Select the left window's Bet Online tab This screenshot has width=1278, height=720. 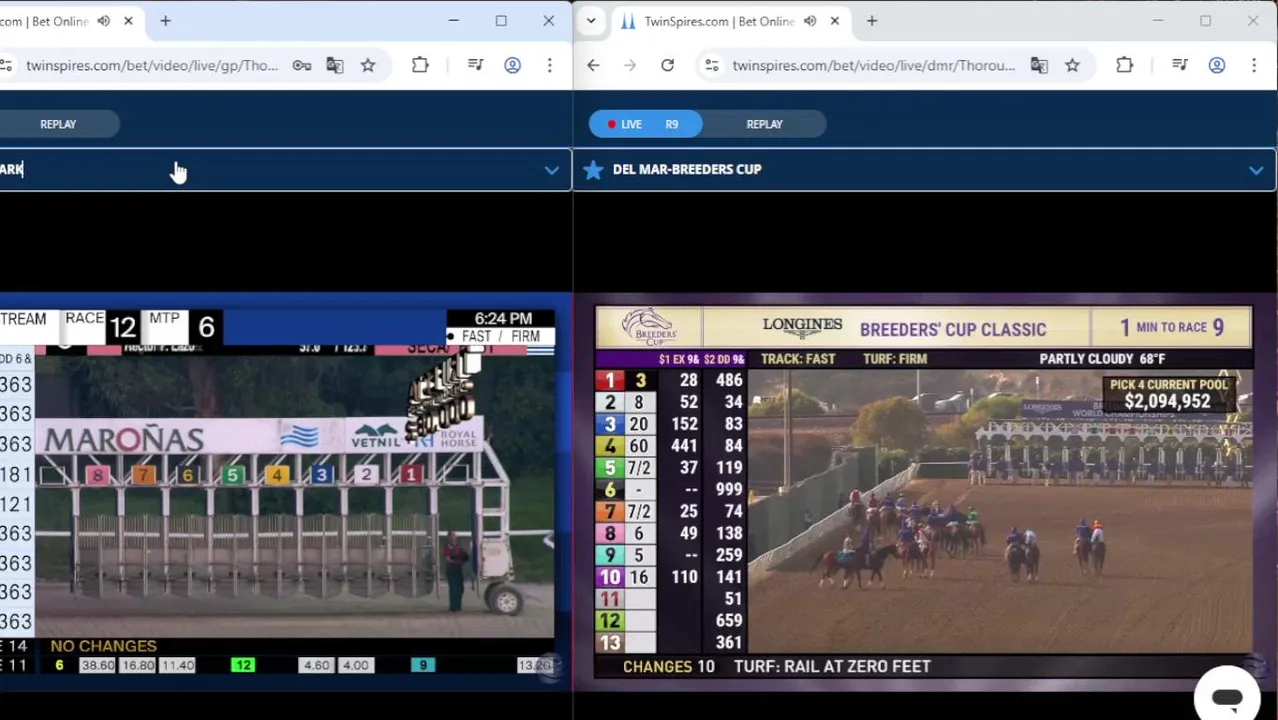tap(70, 21)
